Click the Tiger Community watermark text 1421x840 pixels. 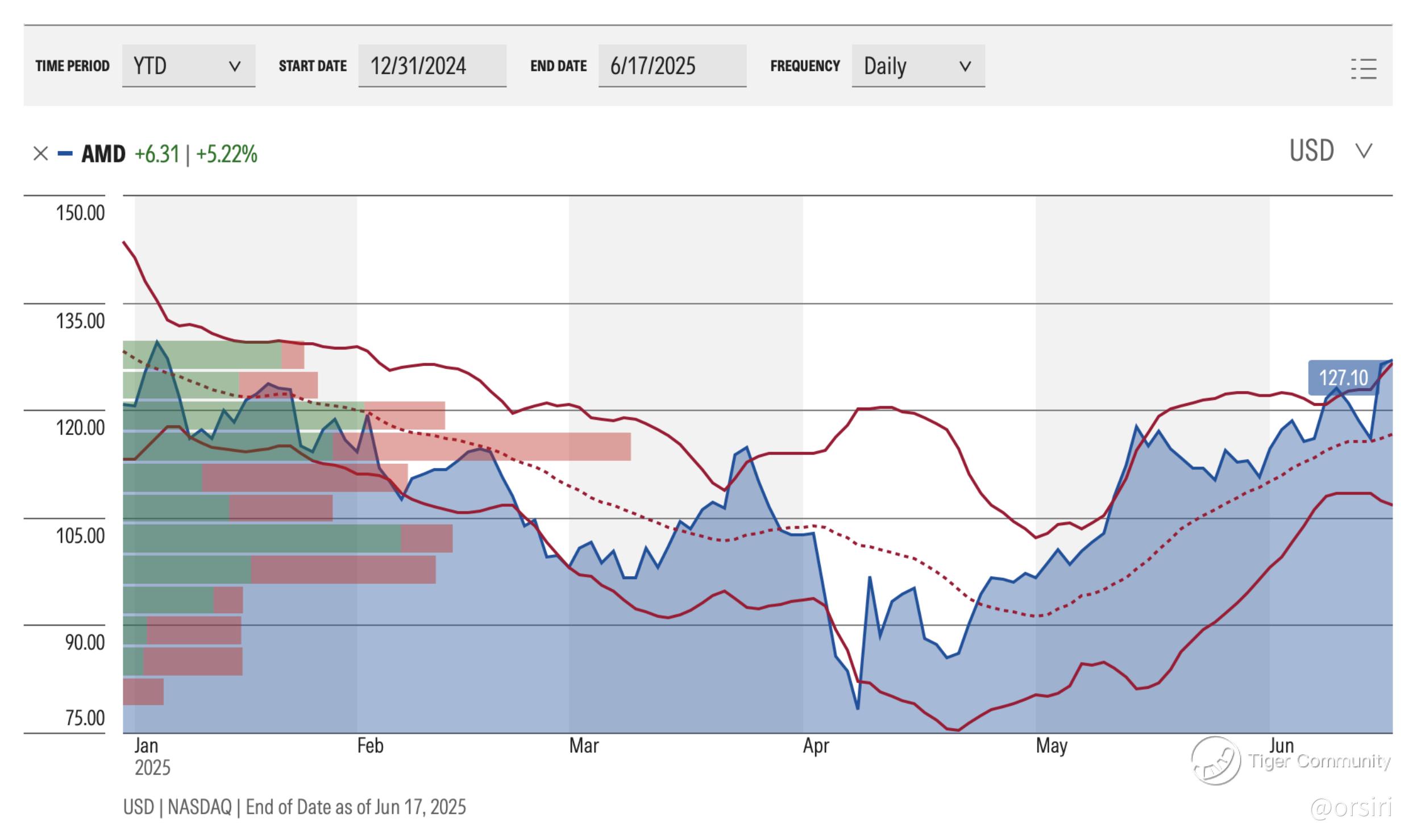pos(1319,760)
